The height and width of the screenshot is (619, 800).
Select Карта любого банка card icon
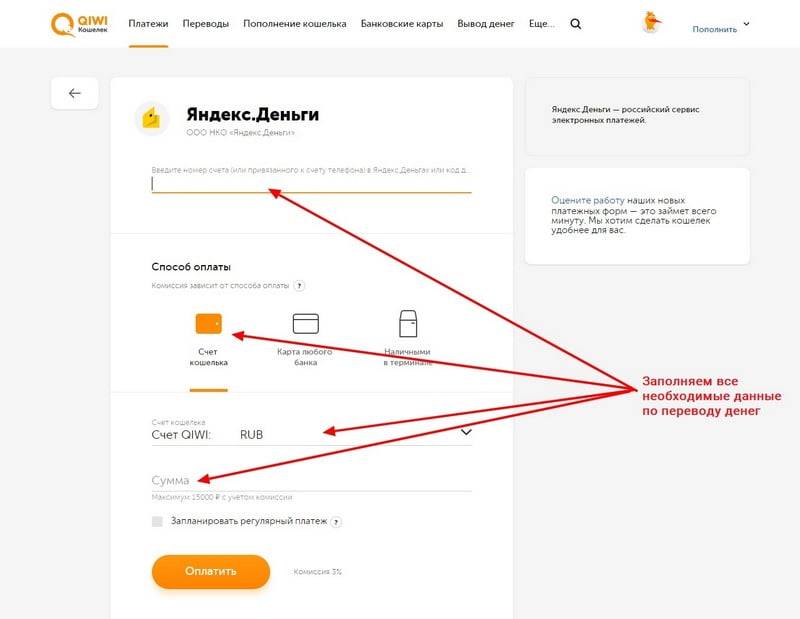point(306,324)
